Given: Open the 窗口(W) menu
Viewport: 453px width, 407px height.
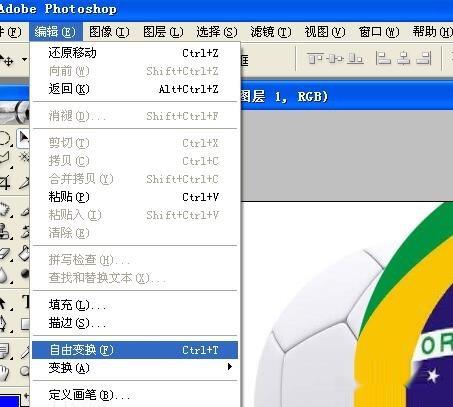Looking at the screenshot, I should 379,32.
